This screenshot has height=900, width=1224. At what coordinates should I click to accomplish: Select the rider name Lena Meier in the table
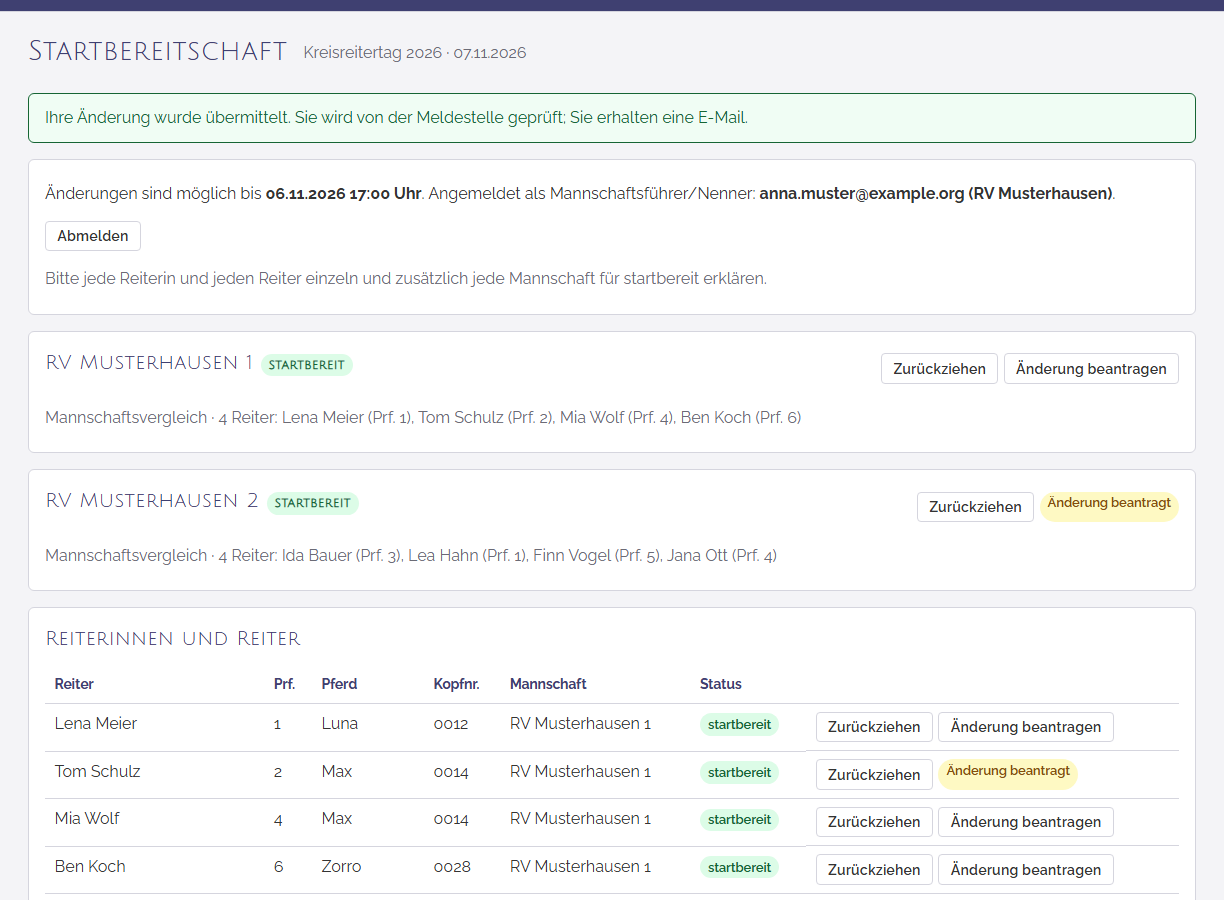[96, 724]
